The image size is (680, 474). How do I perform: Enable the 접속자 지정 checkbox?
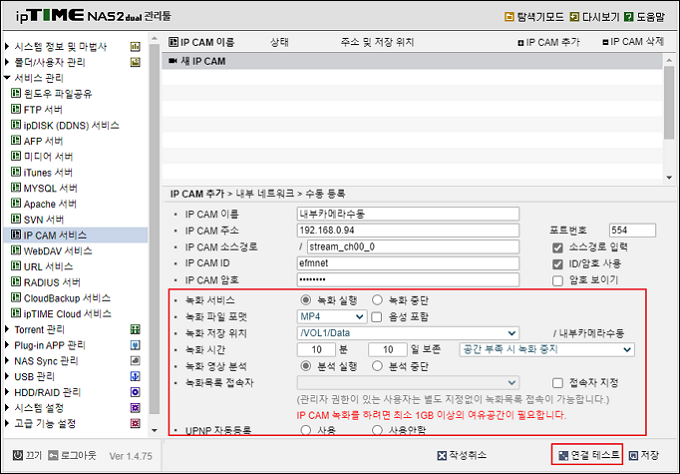558,383
